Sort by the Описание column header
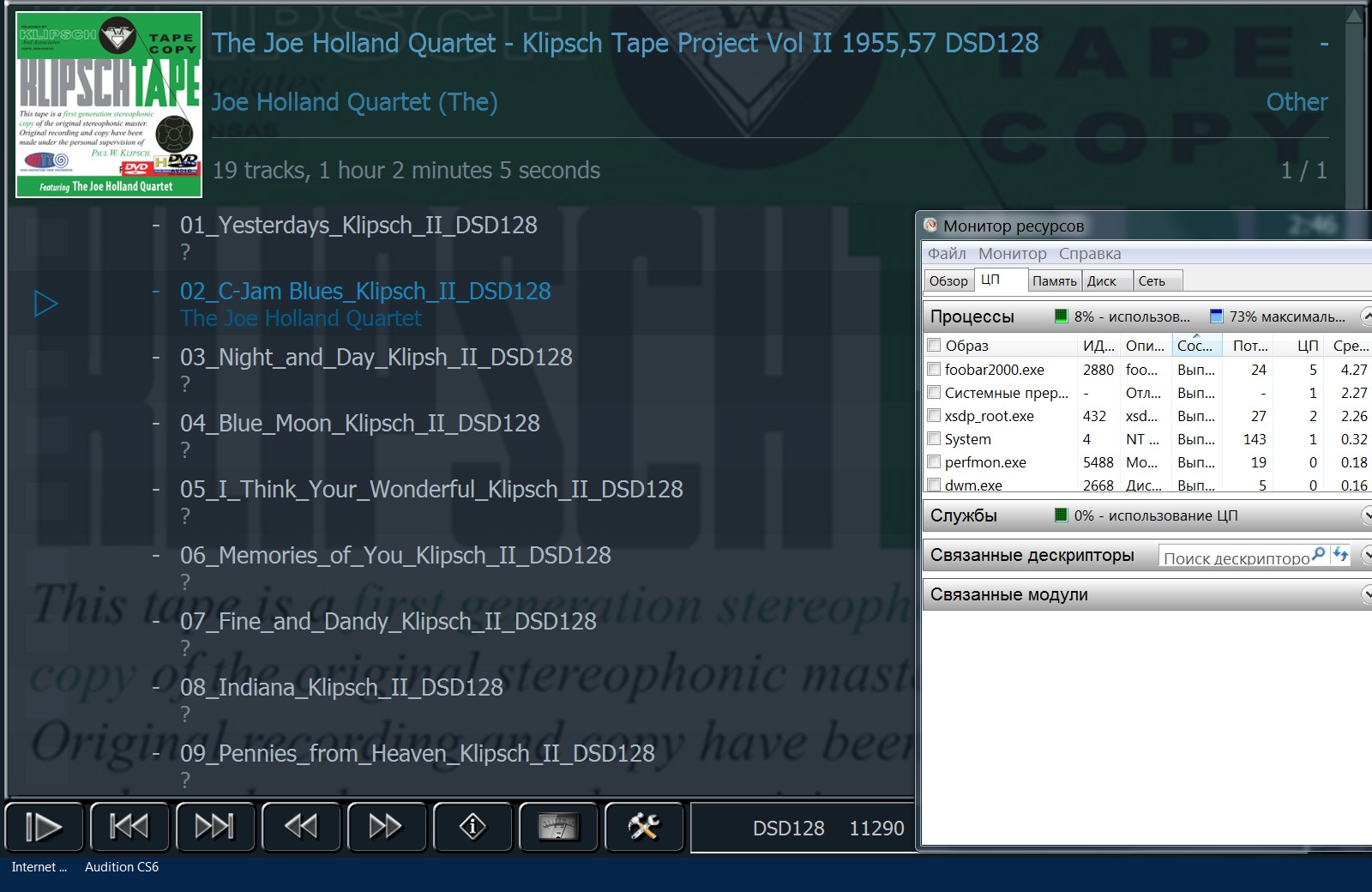 [x=1146, y=346]
